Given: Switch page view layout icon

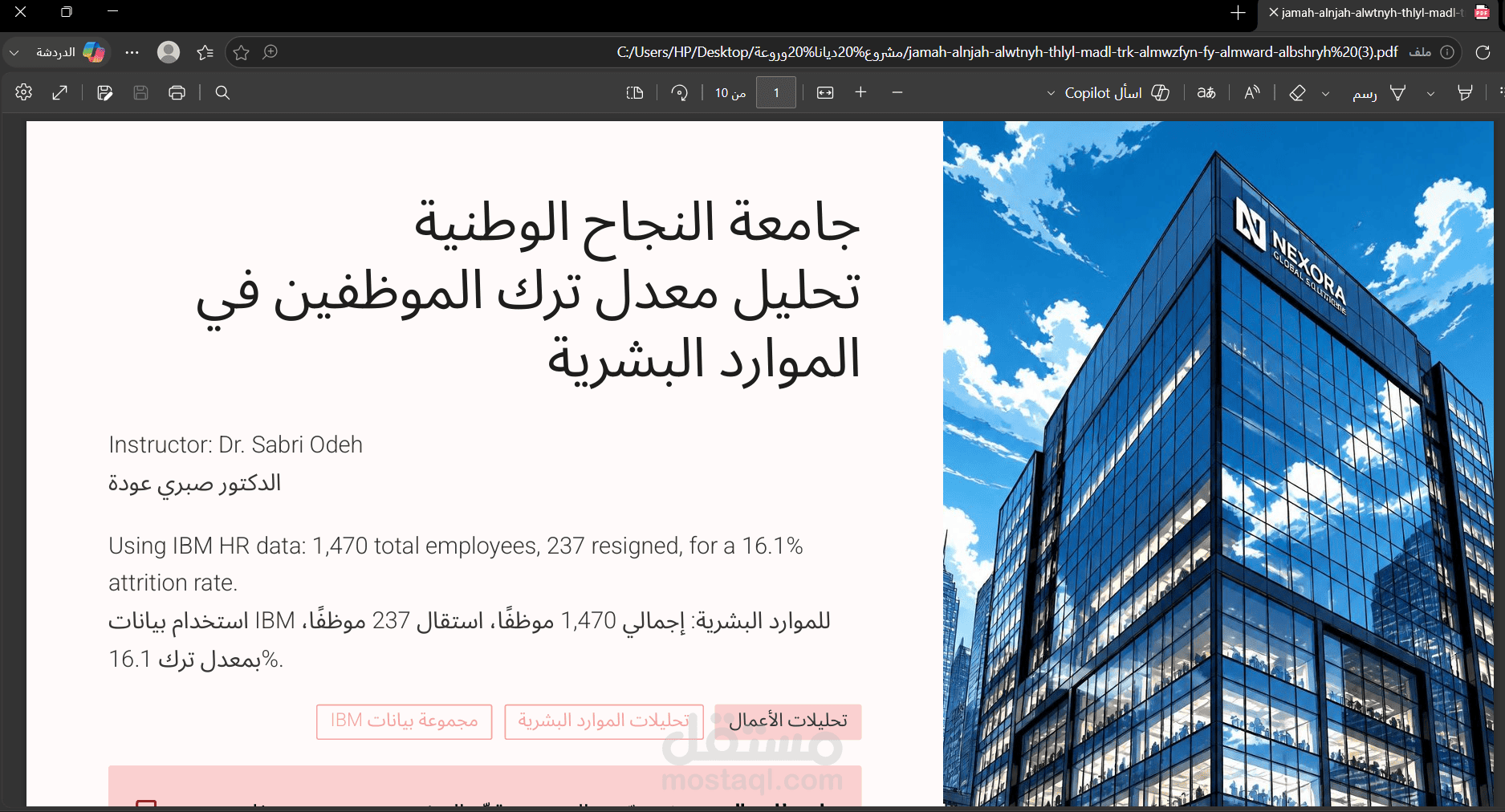Looking at the screenshot, I should pyautogui.click(x=635, y=92).
